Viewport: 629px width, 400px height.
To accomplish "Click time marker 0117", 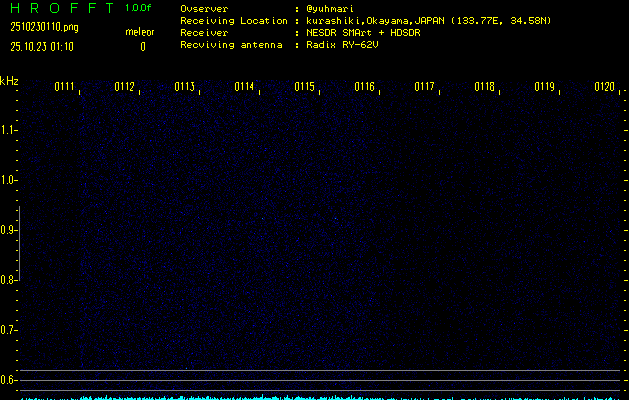I will 424,87.
